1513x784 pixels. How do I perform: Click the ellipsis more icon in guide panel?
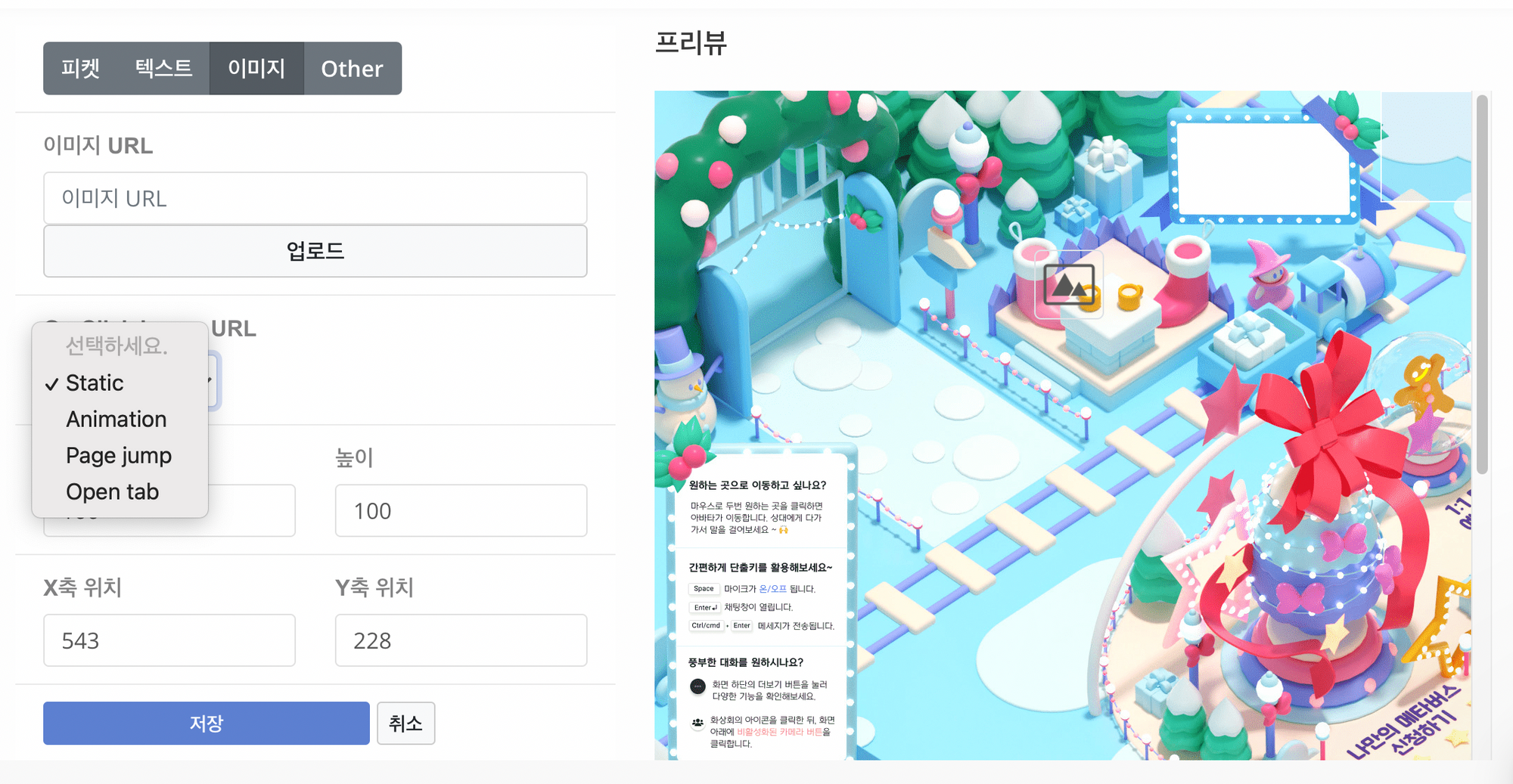coord(697,686)
